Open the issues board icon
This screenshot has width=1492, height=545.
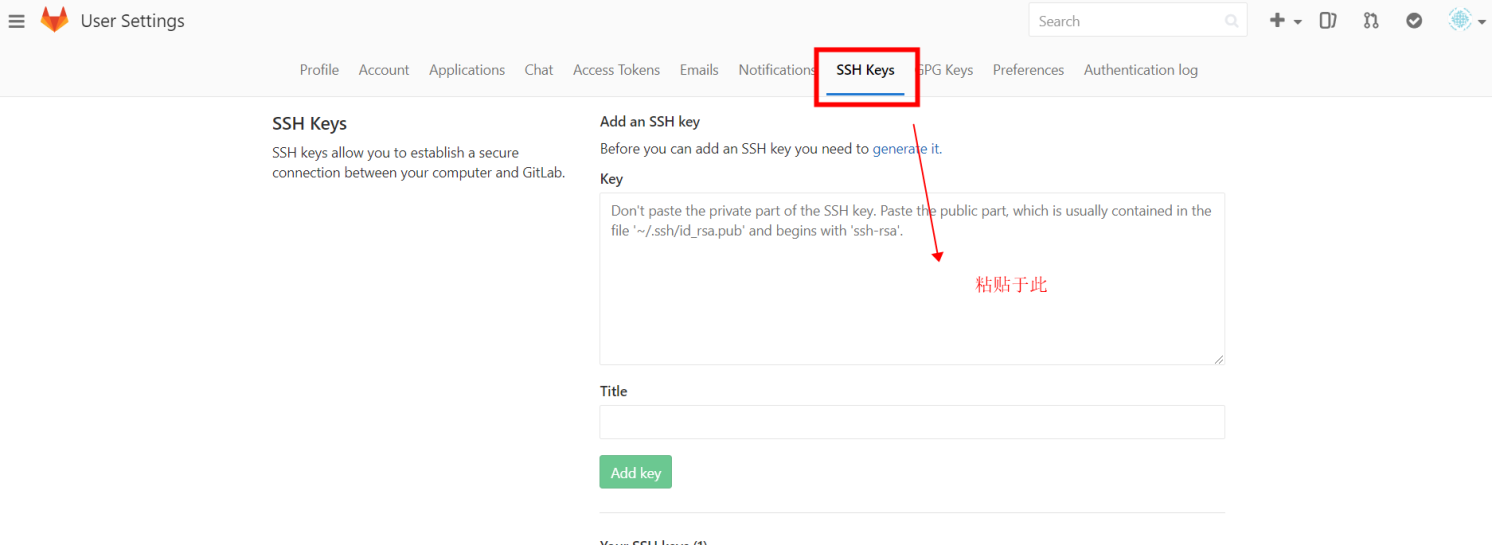tap(1328, 20)
